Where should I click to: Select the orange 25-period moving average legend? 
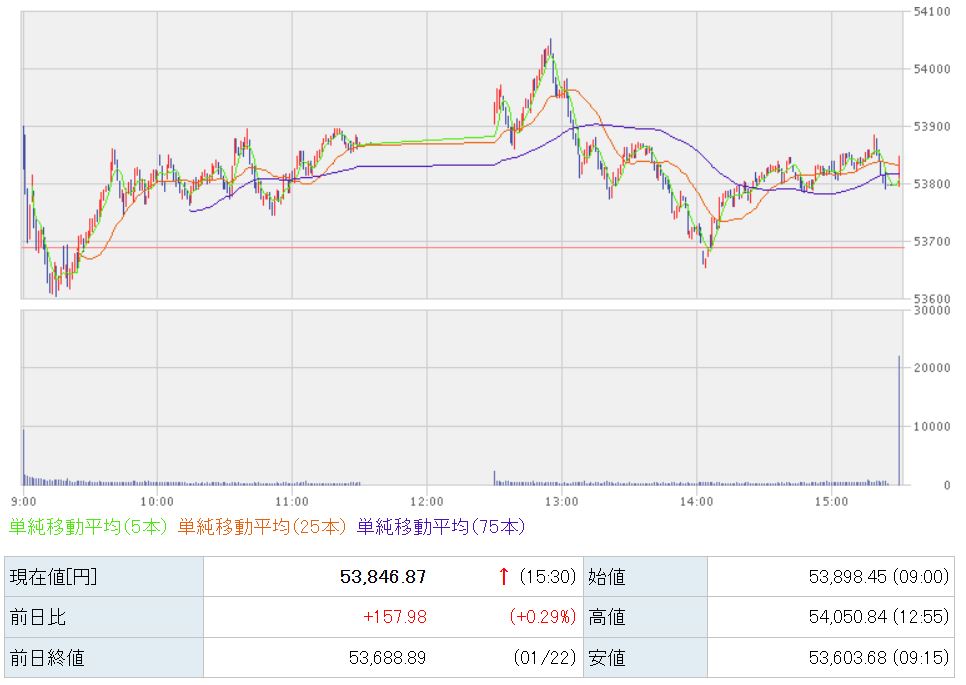tap(263, 526)
